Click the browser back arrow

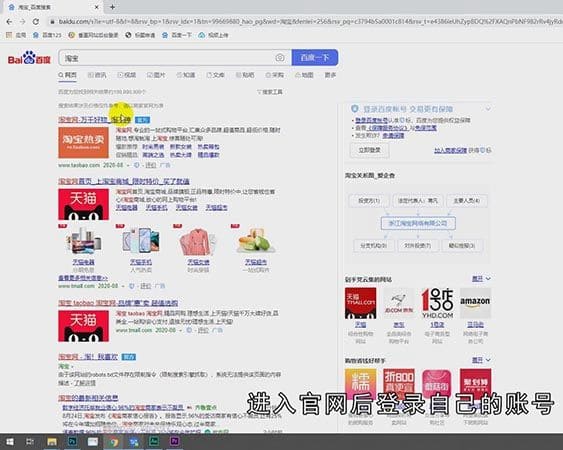pyautogui.click(x=9, y=22)
